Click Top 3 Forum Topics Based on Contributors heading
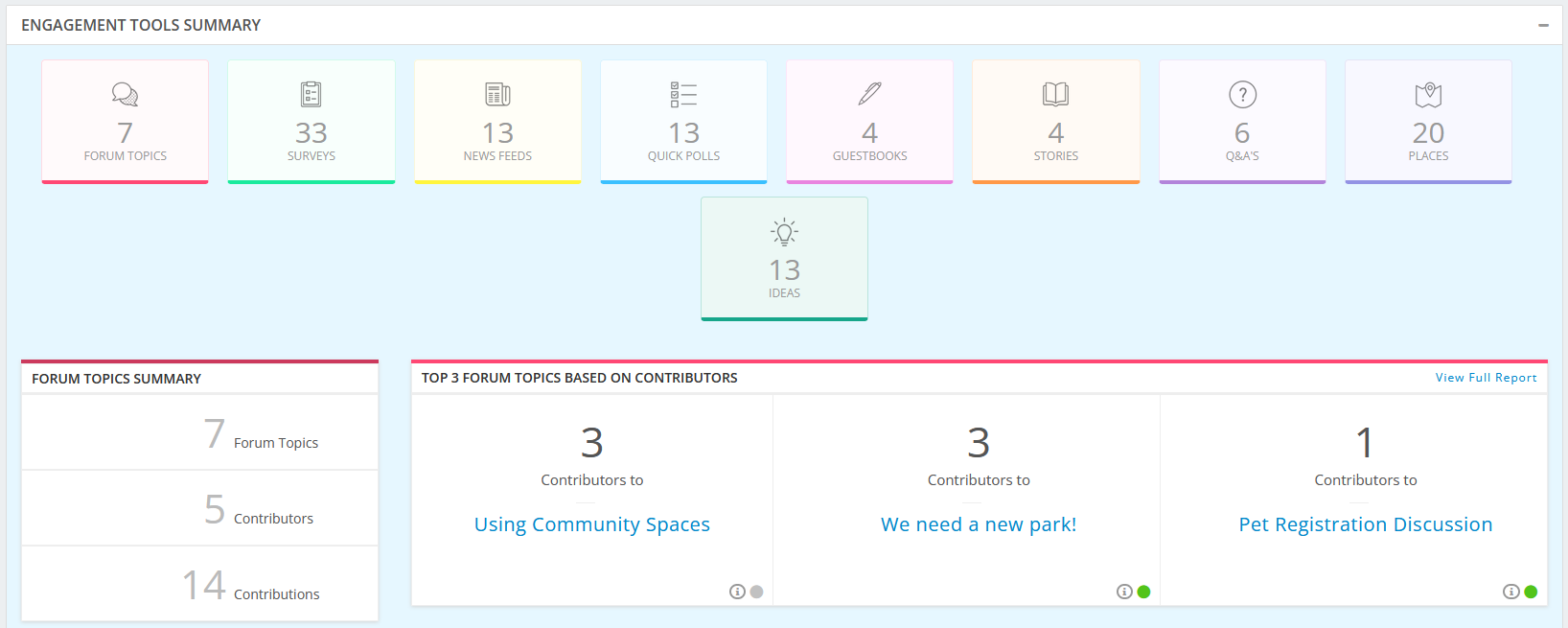This screenshot has width=1568, height=628. tap(579, 378)
